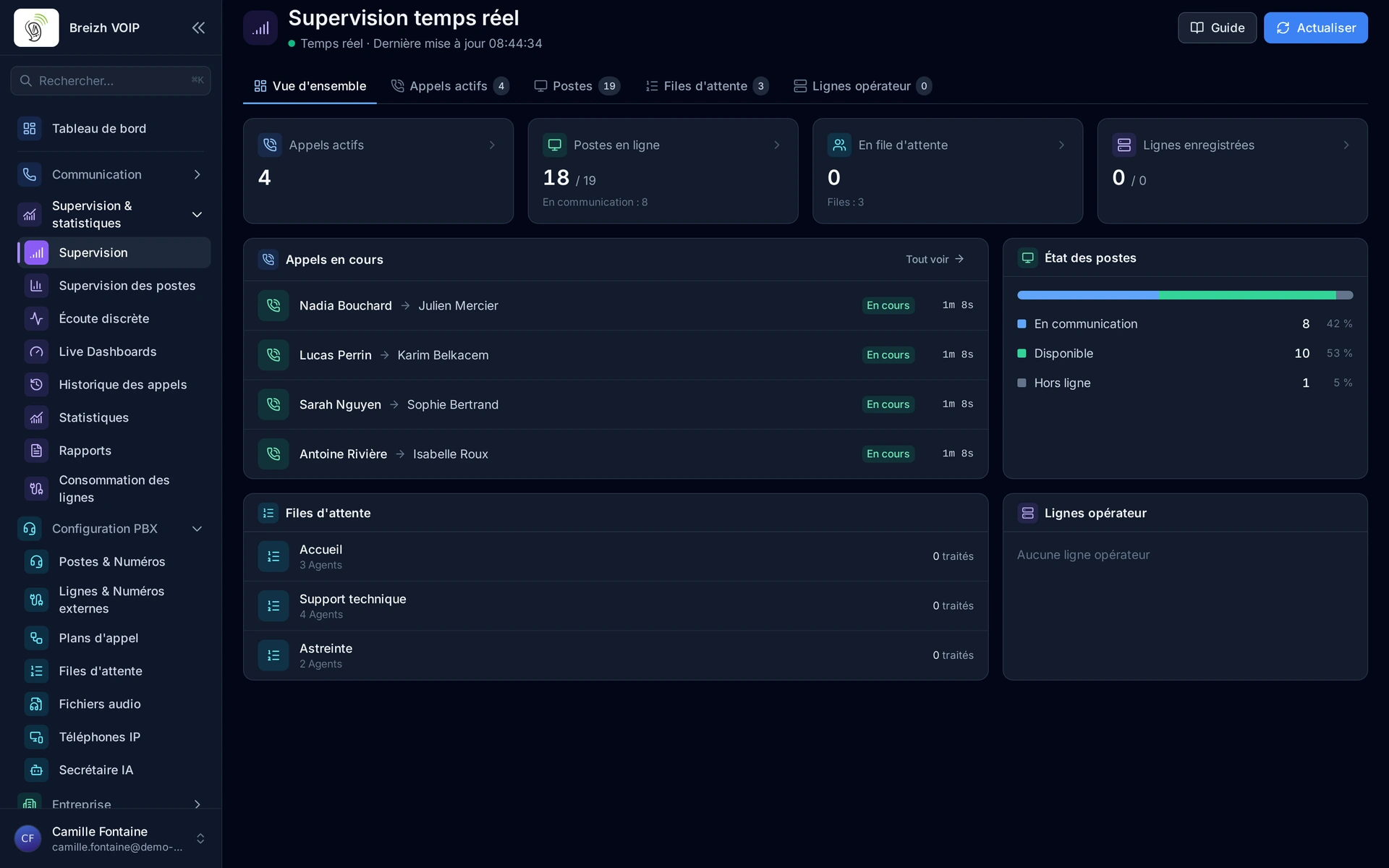Open the Guide button

[x=1217, y=27]
